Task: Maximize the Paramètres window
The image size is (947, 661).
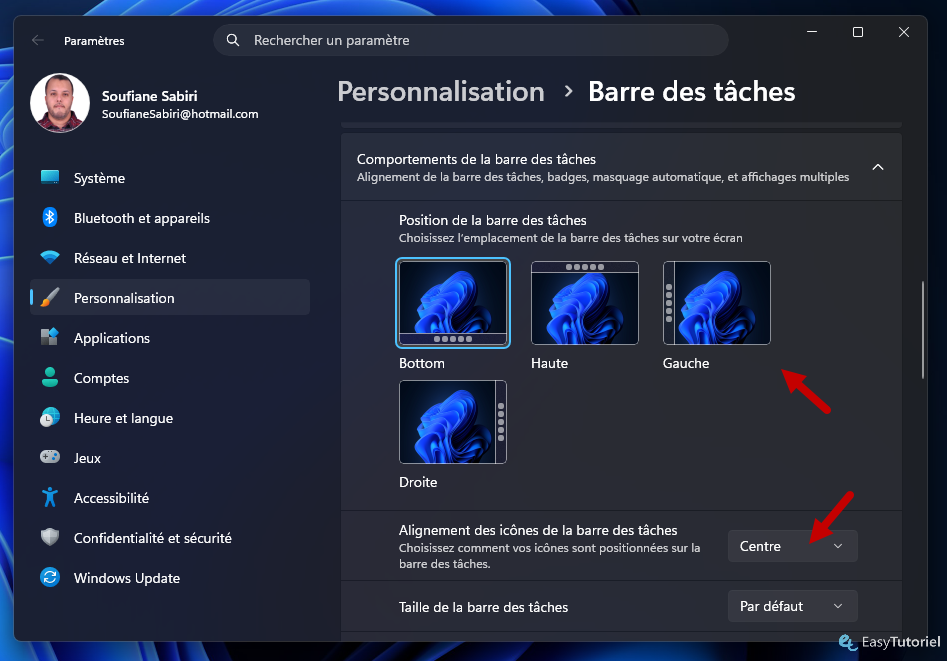Action: pyautogui.click(x=858, y=31)
